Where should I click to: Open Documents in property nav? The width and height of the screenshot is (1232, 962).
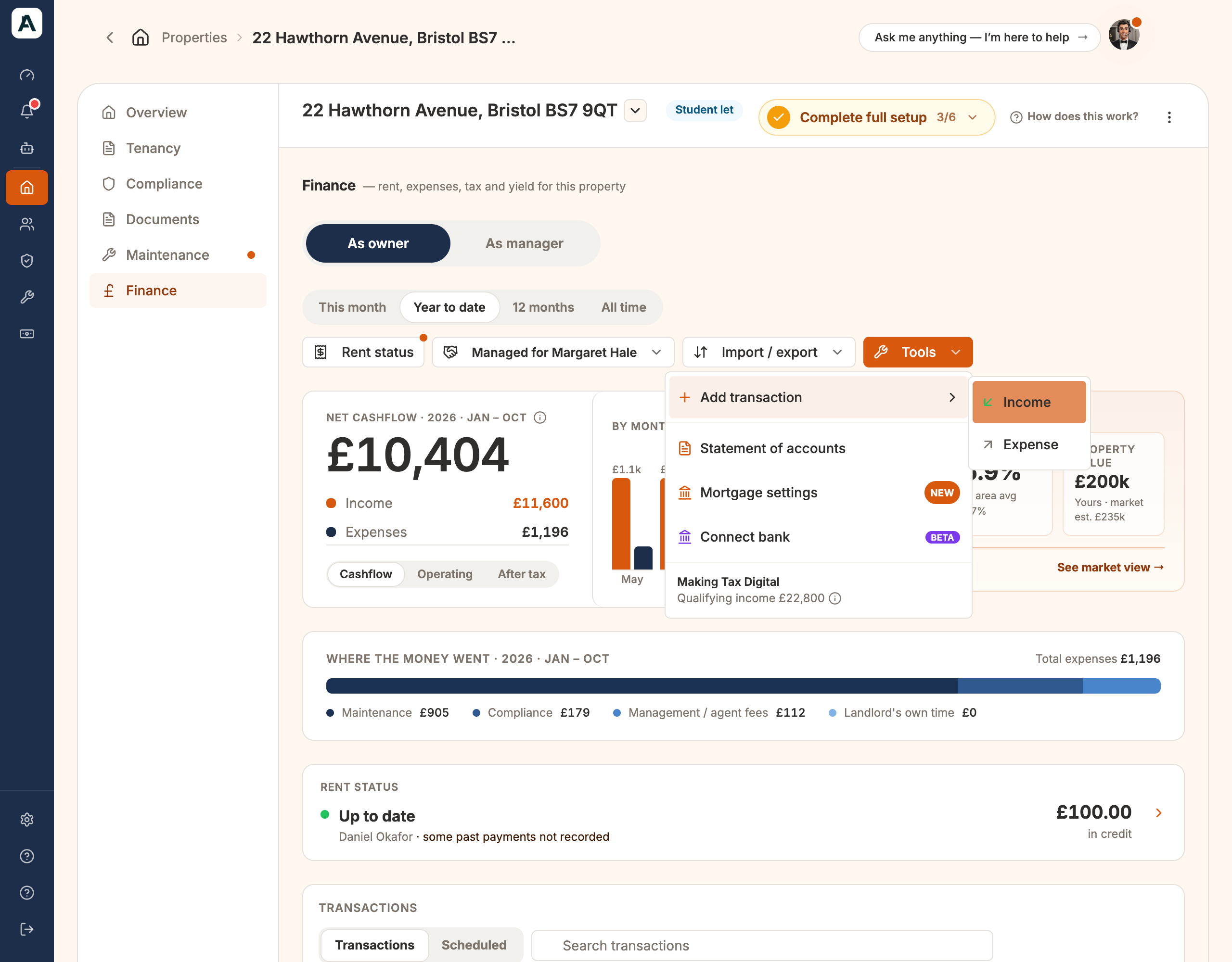[x=178, y=219]
